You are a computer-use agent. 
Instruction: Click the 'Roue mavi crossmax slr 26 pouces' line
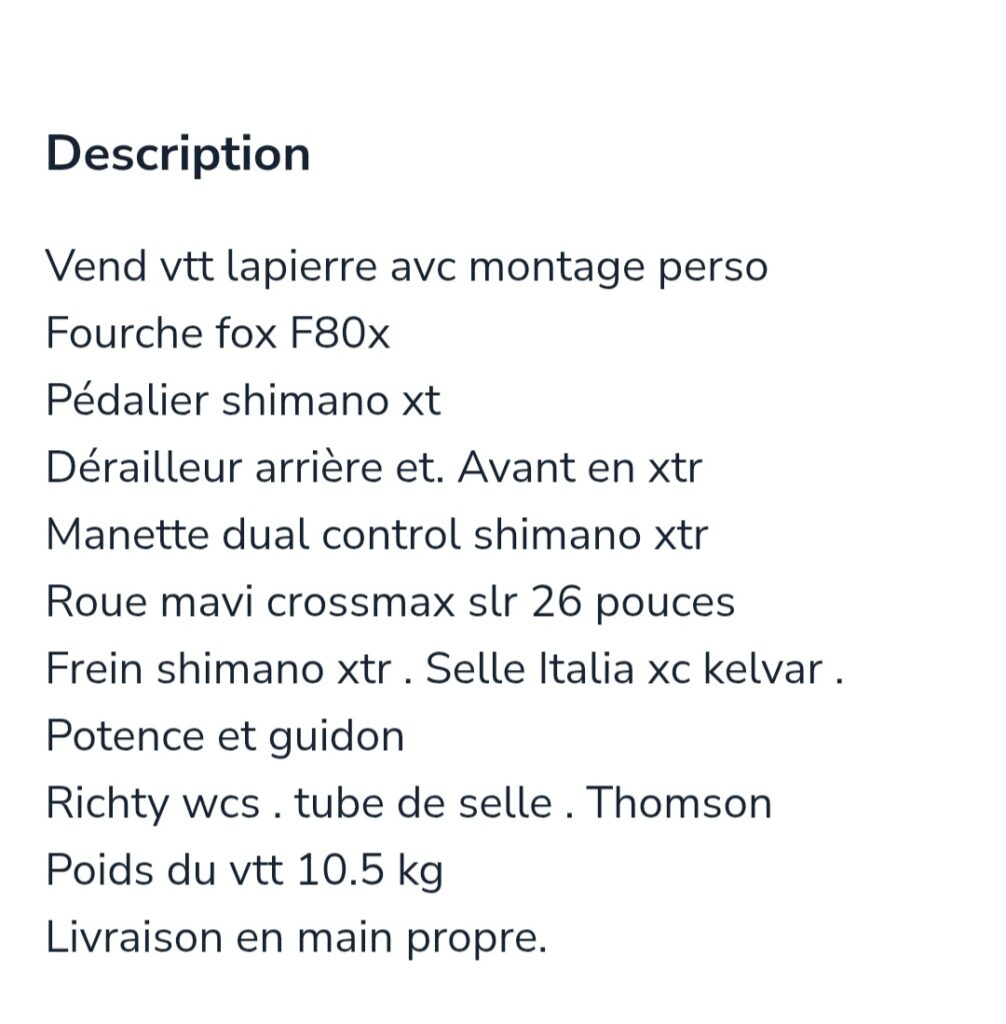390,602
